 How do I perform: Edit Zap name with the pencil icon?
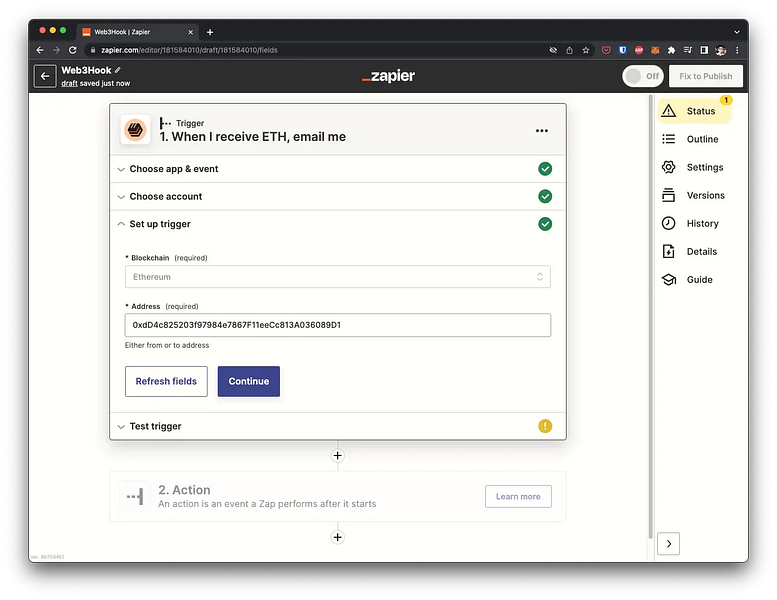pyautogui.click(x=117, y=70)
